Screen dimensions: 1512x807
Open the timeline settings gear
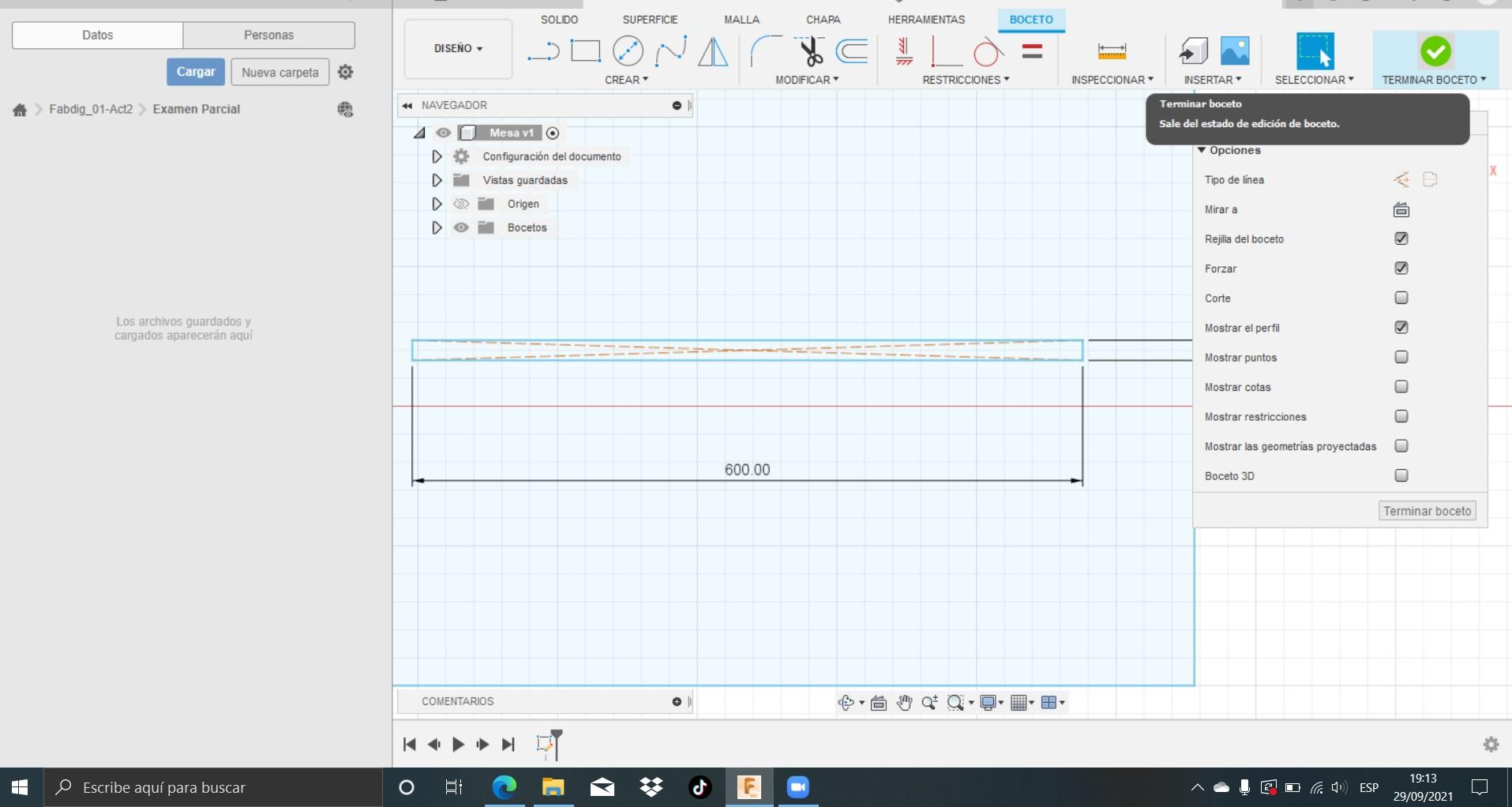pos(1491,745)
